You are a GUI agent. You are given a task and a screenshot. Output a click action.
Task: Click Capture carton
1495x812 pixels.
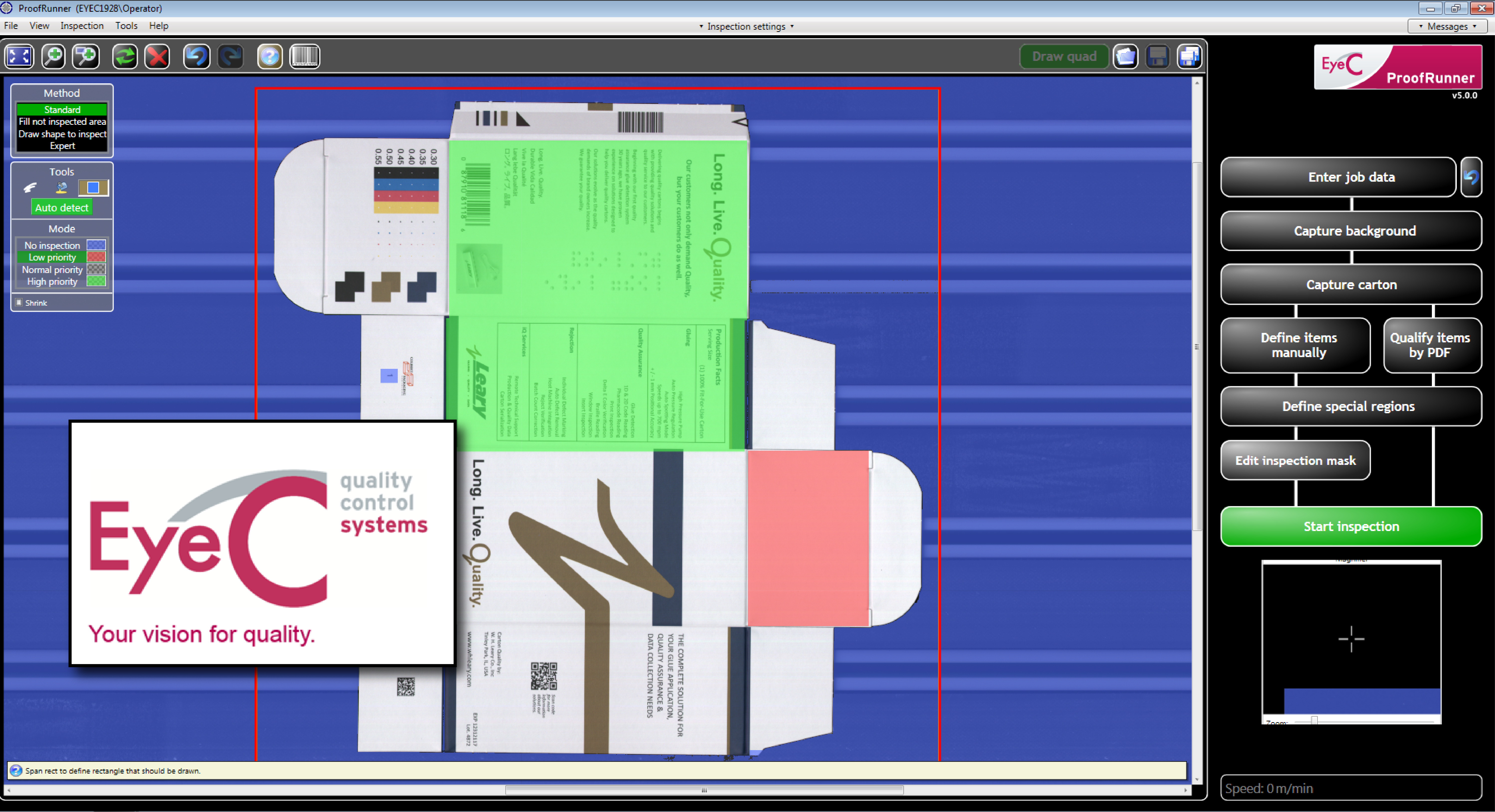pyautogui.click(x=1351, y=284)
